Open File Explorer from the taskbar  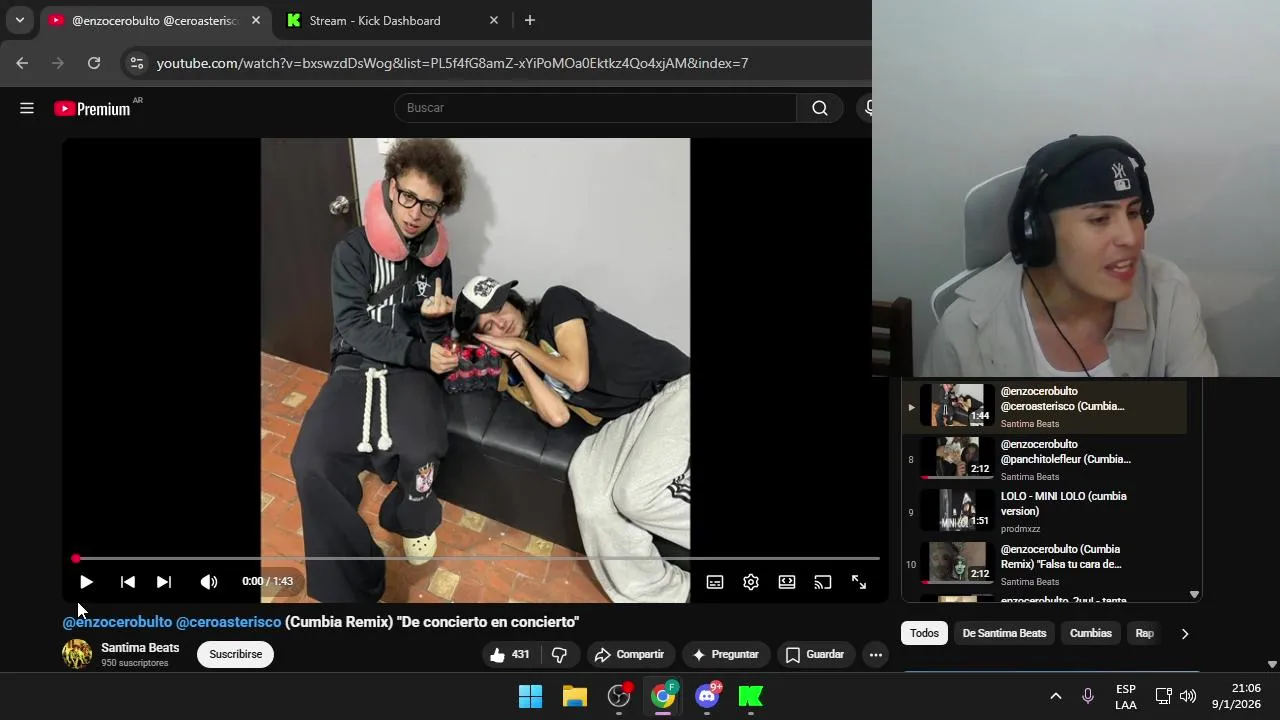coord(575,696)
